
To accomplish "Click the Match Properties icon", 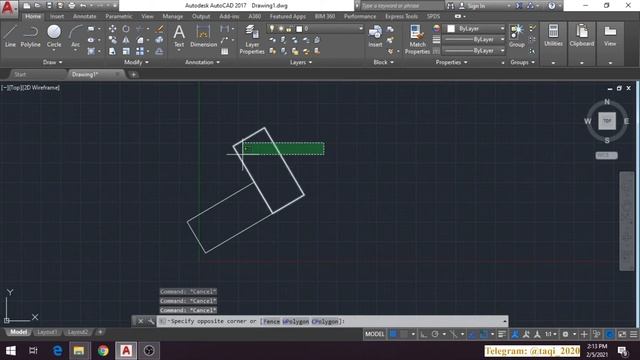I will pos(417,39).
